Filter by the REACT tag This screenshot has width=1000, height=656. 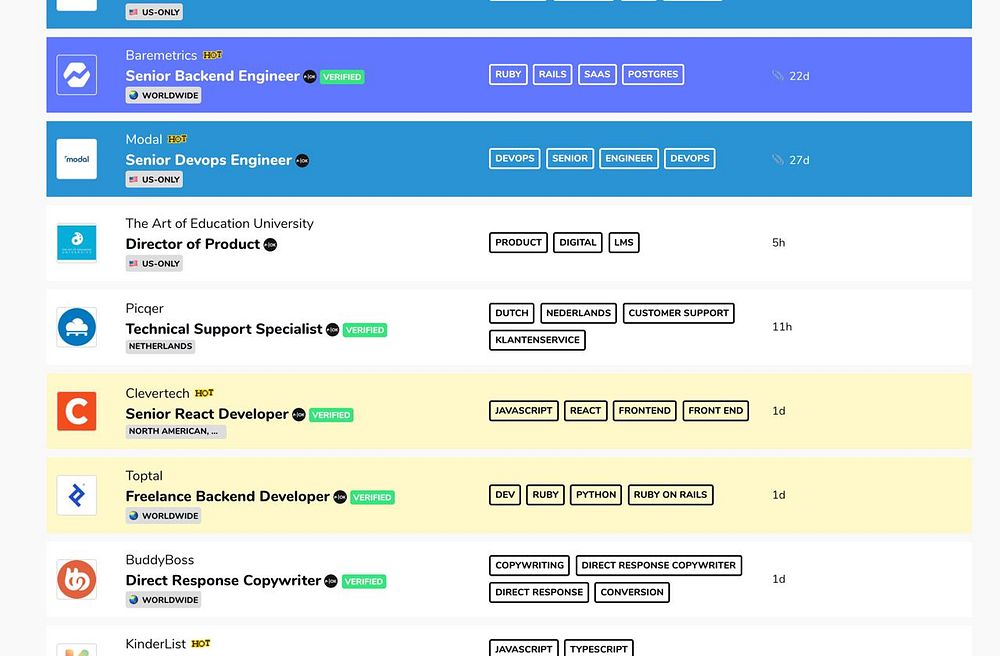click(x=585, y=411)
